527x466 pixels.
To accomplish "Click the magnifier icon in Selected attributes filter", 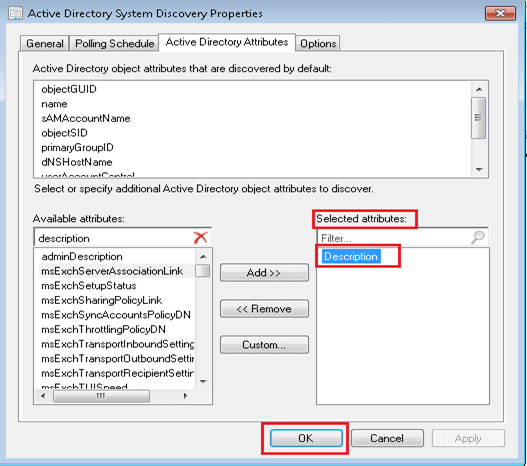I will click(478, 238).
